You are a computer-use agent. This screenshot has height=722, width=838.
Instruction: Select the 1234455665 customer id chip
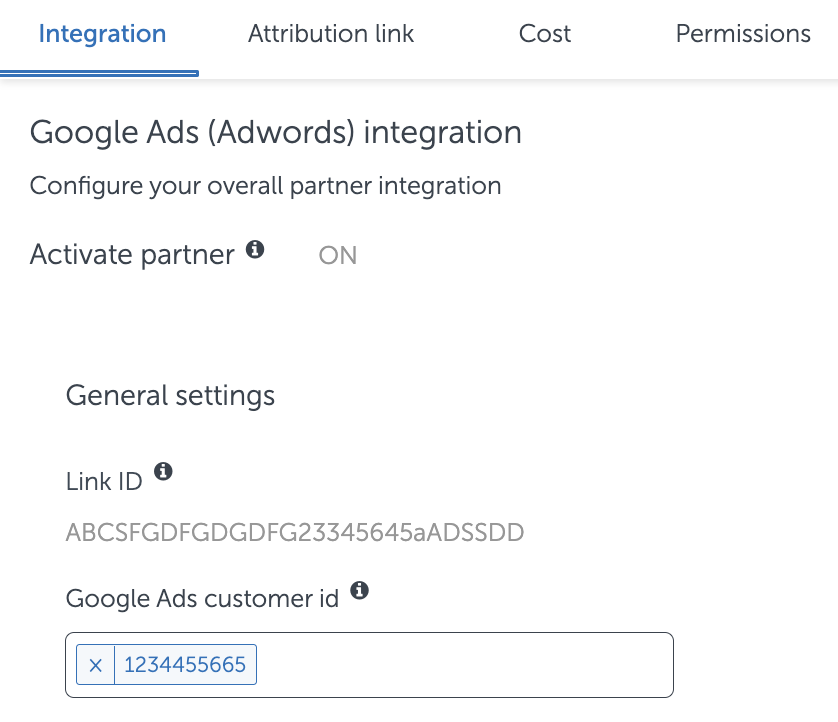tap(185, 665)
